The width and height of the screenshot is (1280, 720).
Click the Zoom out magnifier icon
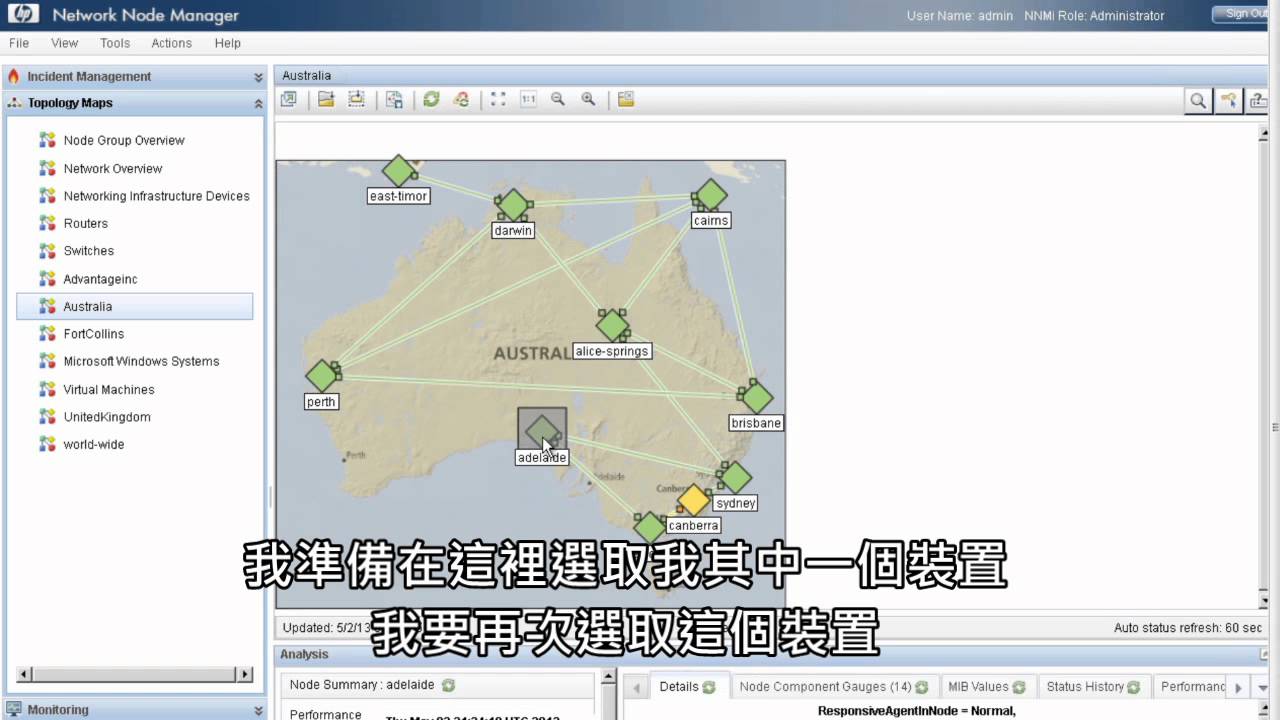[x=558, y=99]
